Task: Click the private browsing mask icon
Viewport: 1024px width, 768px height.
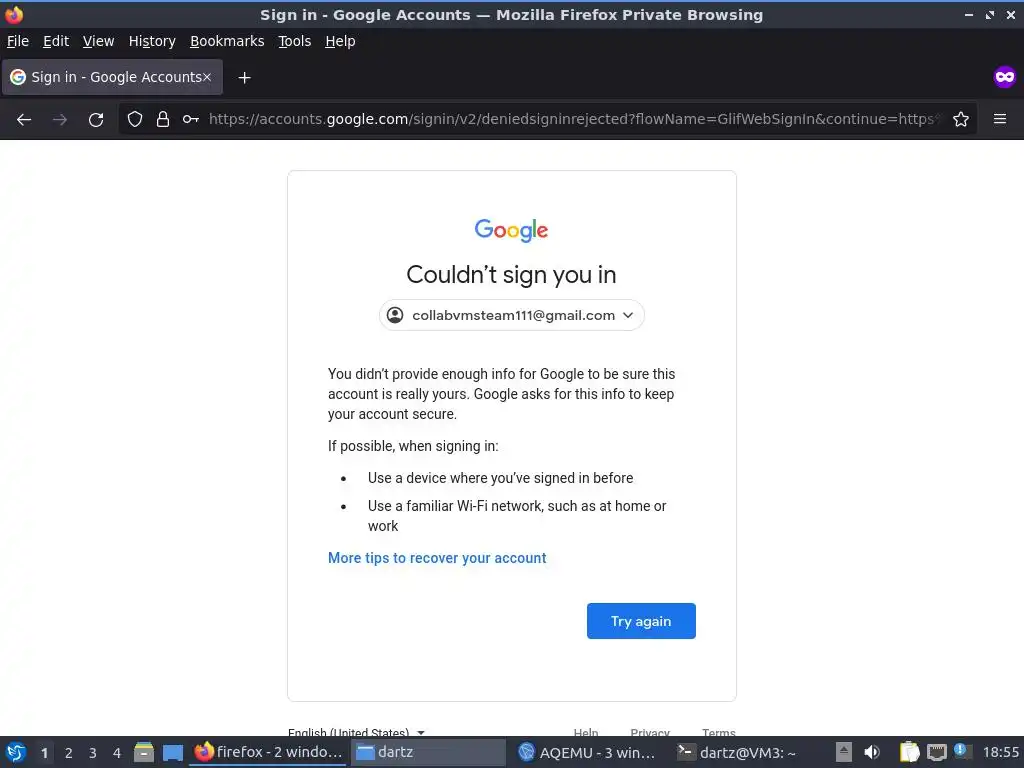Action: (x=1004, y=77)
